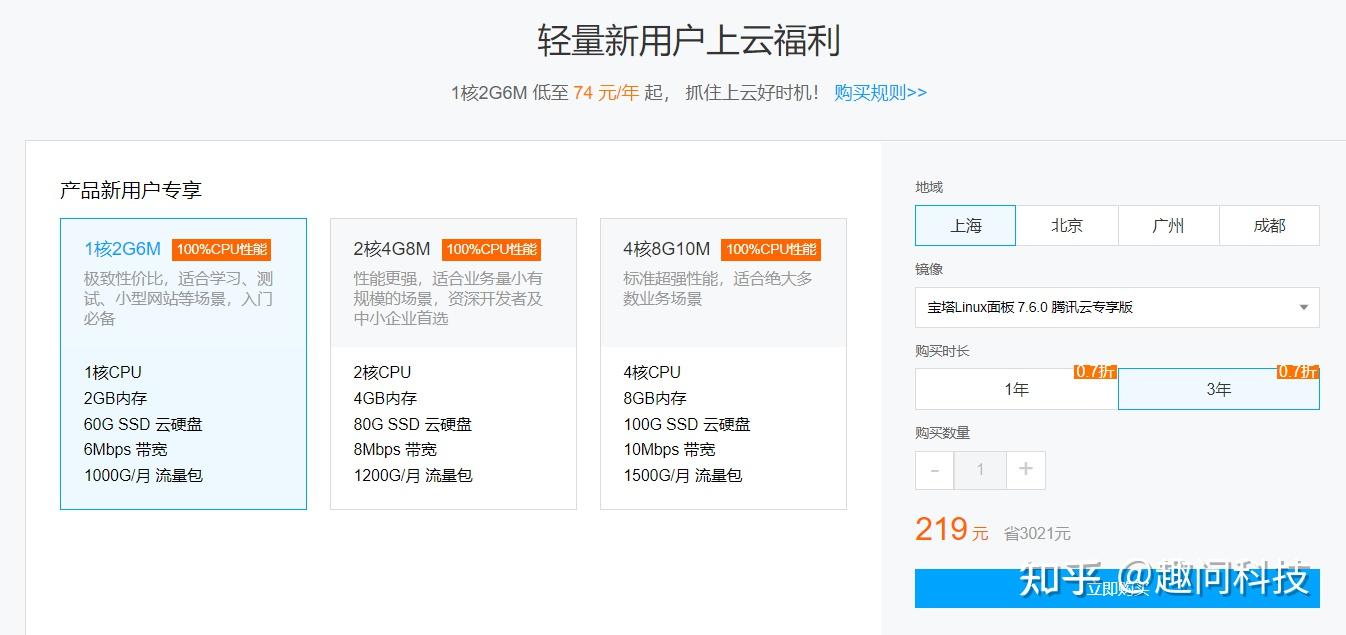Click the 100%CPU性能 badge on 1核2G6M
This screenshot has height=635, width=1346.
(x=221, y=250)
